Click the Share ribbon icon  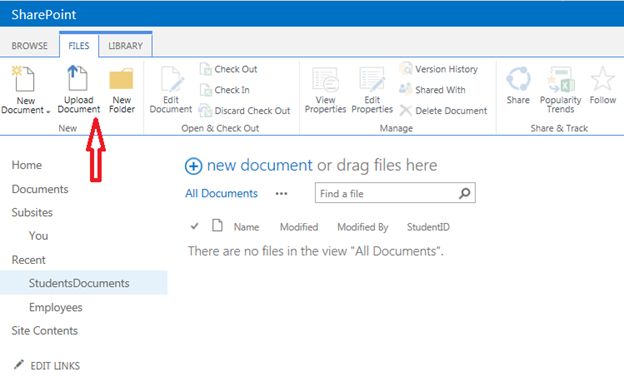[x=518, y=79]
